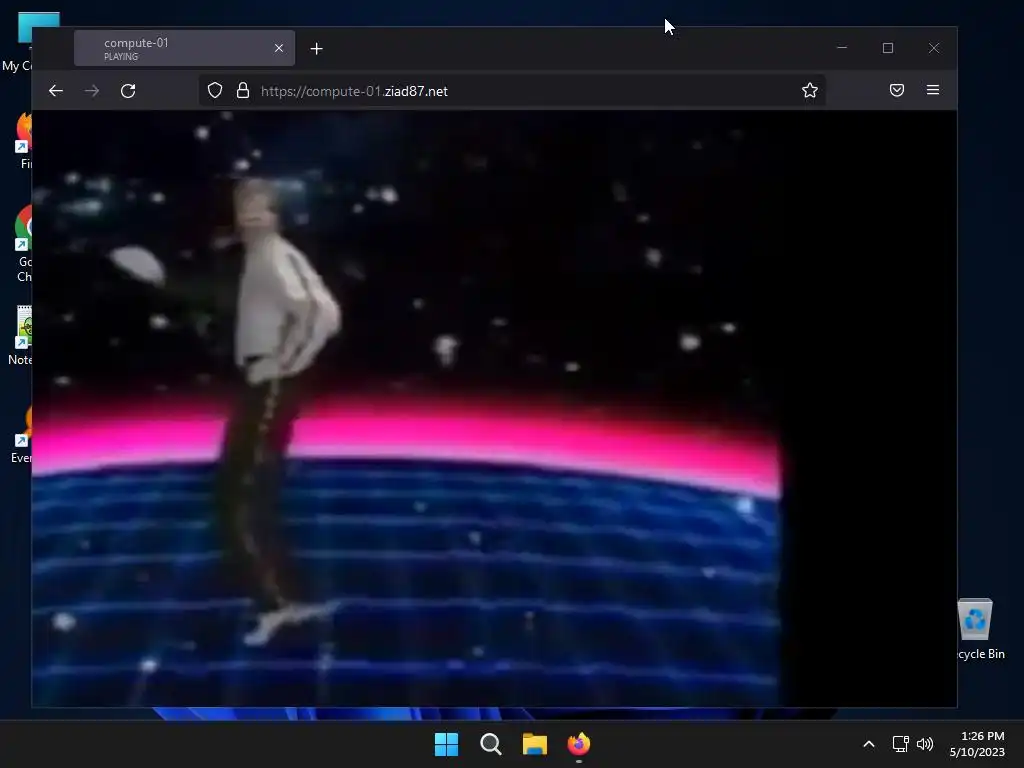Open network status in system tray
This screenshot has height=768, width=1024.
(x=901, y=744)
